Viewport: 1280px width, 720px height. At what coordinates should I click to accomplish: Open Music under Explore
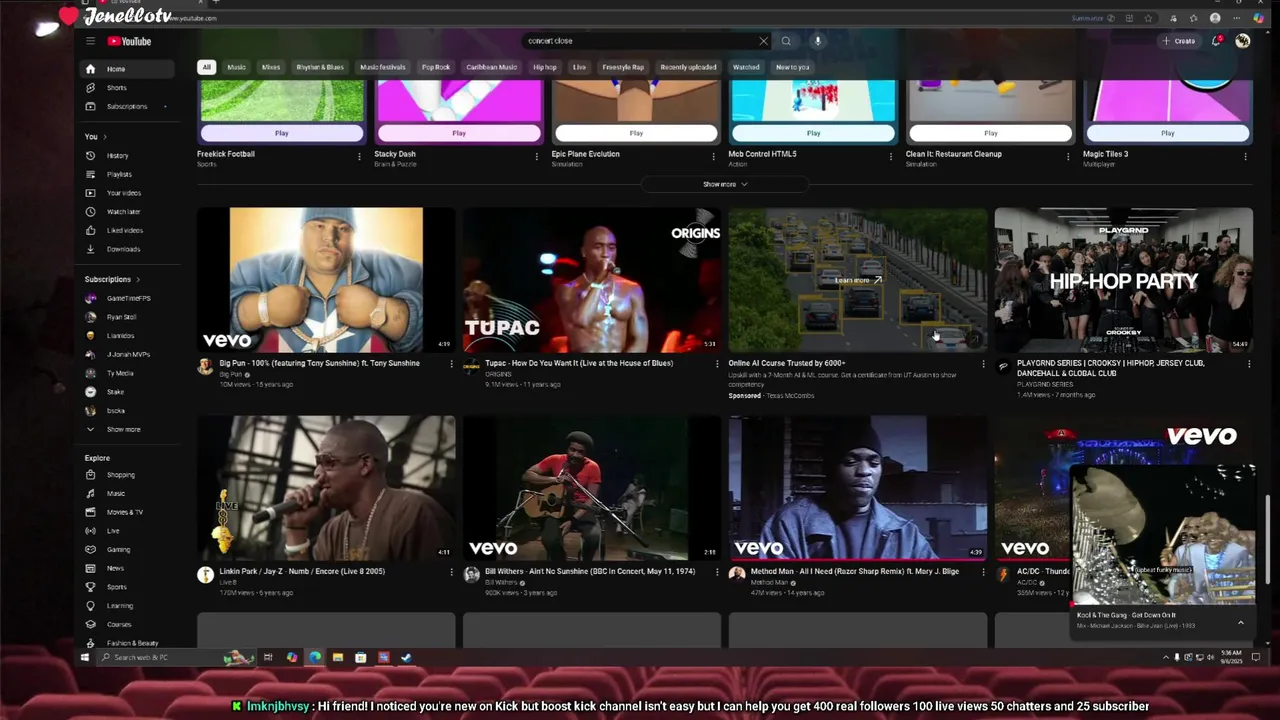click(x=116, y=493)
